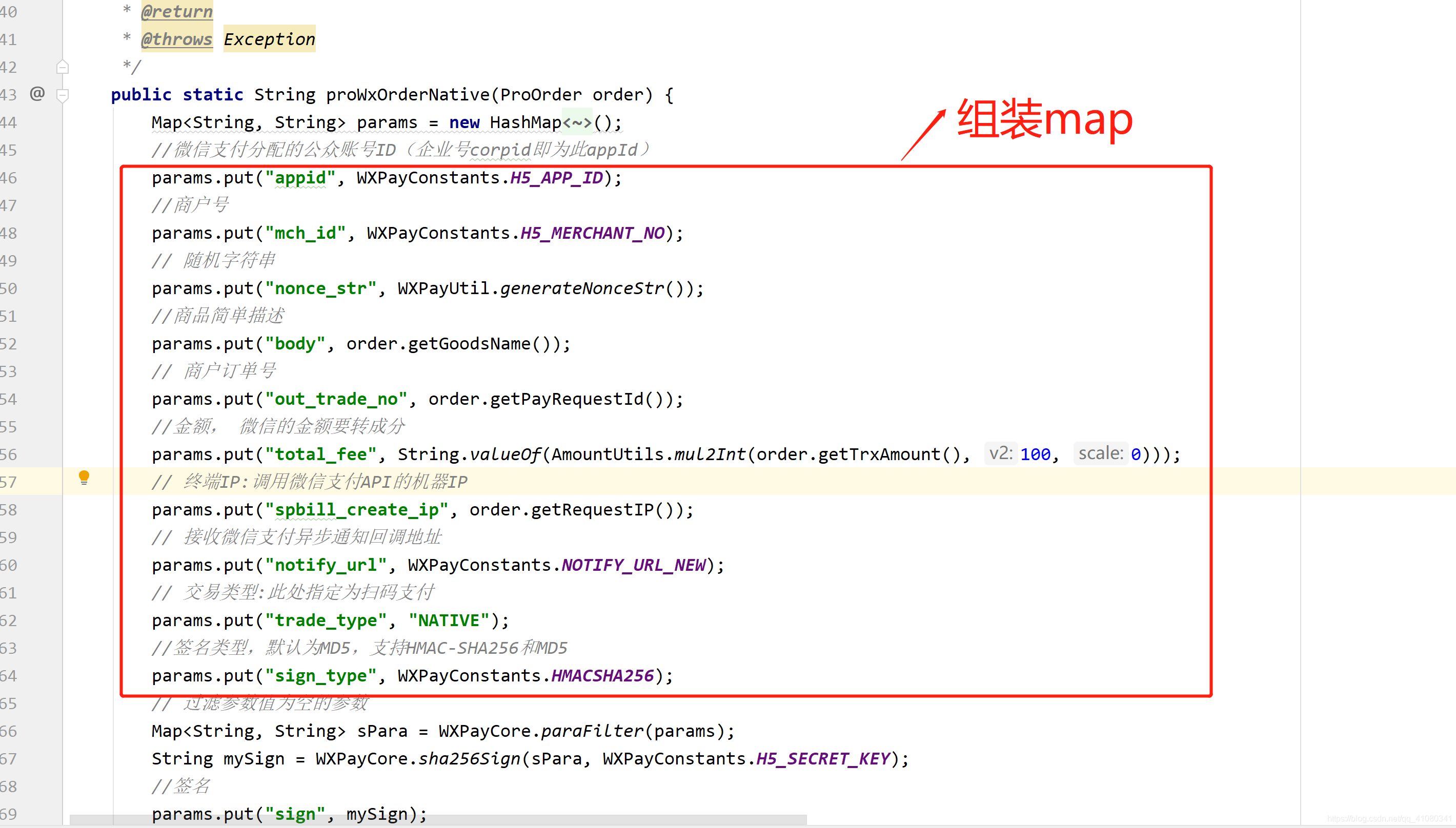1456x828 pixels.
Task: Click the v2: parameter hint
Action: point(1001,454)
